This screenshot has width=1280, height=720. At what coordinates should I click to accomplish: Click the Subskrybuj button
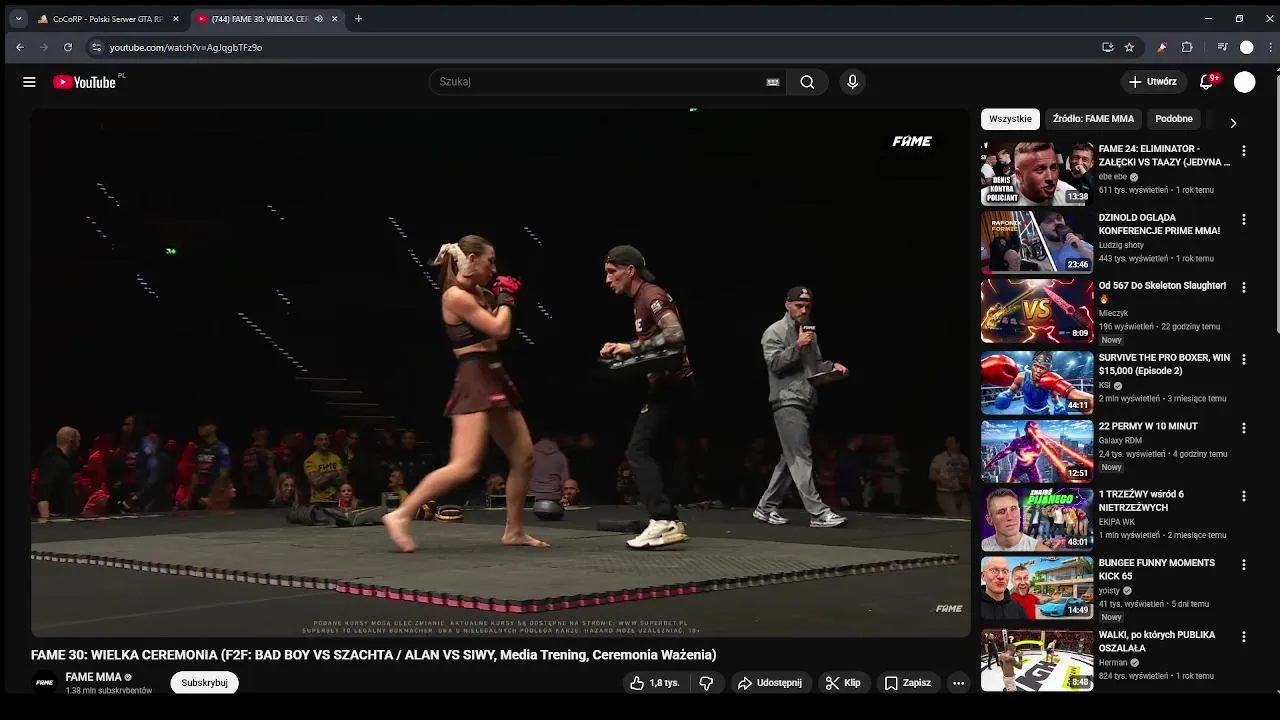[x=204, y=683]
